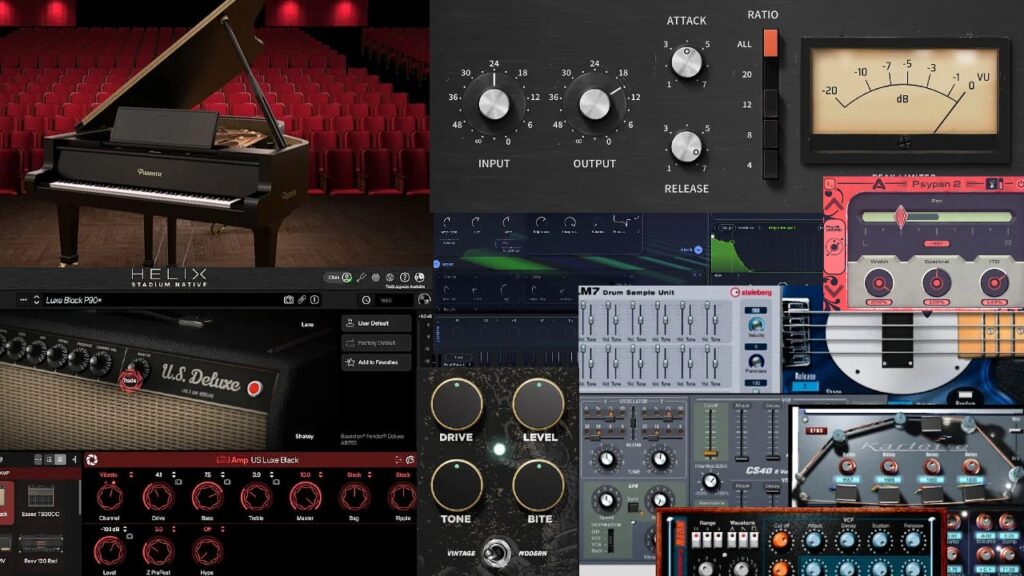The height and width of the screenshot is (576, 1024).
Task: Click the Bass knob on Helix amp panel
Action: (x=207, y=498)
